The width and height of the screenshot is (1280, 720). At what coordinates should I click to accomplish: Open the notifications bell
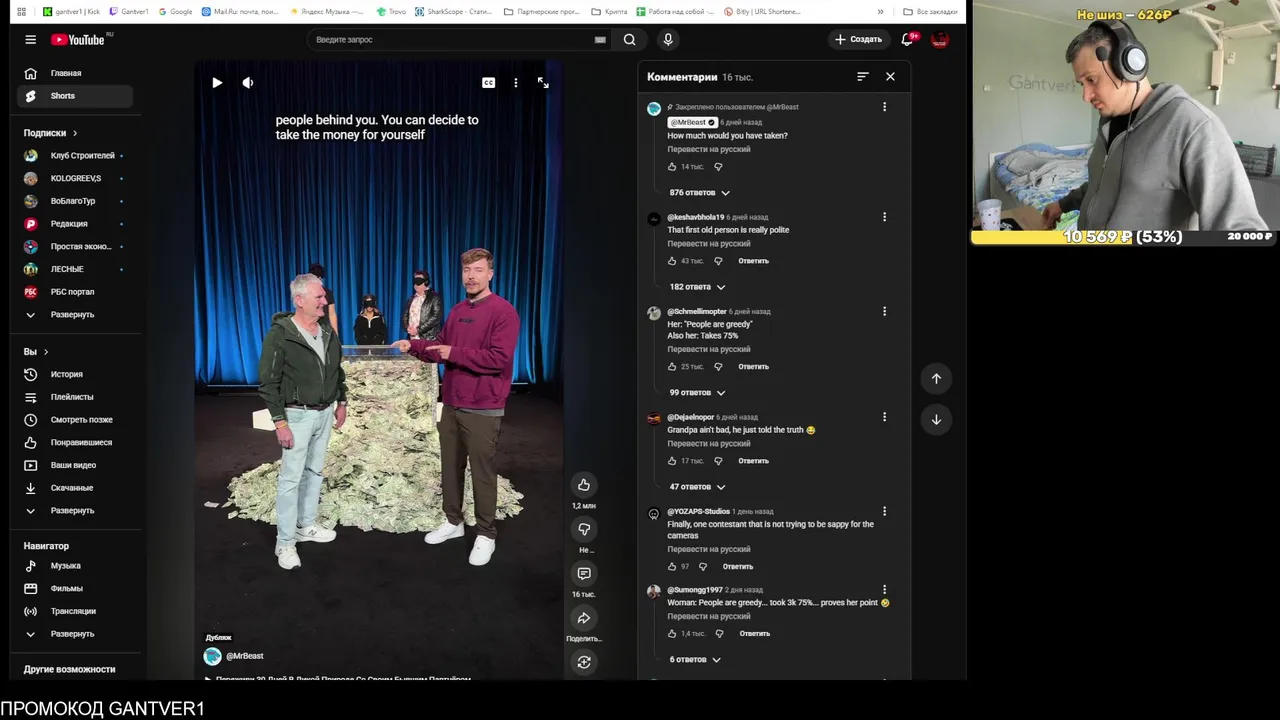tap(907, 40)
